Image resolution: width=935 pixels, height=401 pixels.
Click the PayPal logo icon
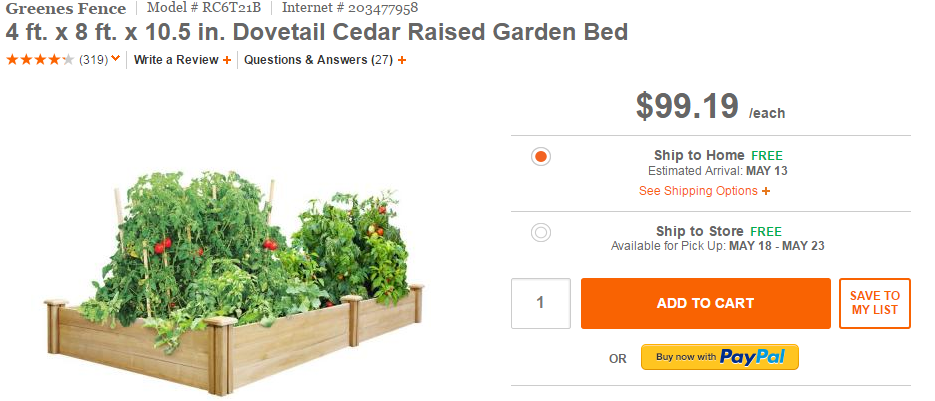pyautogui.click(x=751, y=357)
